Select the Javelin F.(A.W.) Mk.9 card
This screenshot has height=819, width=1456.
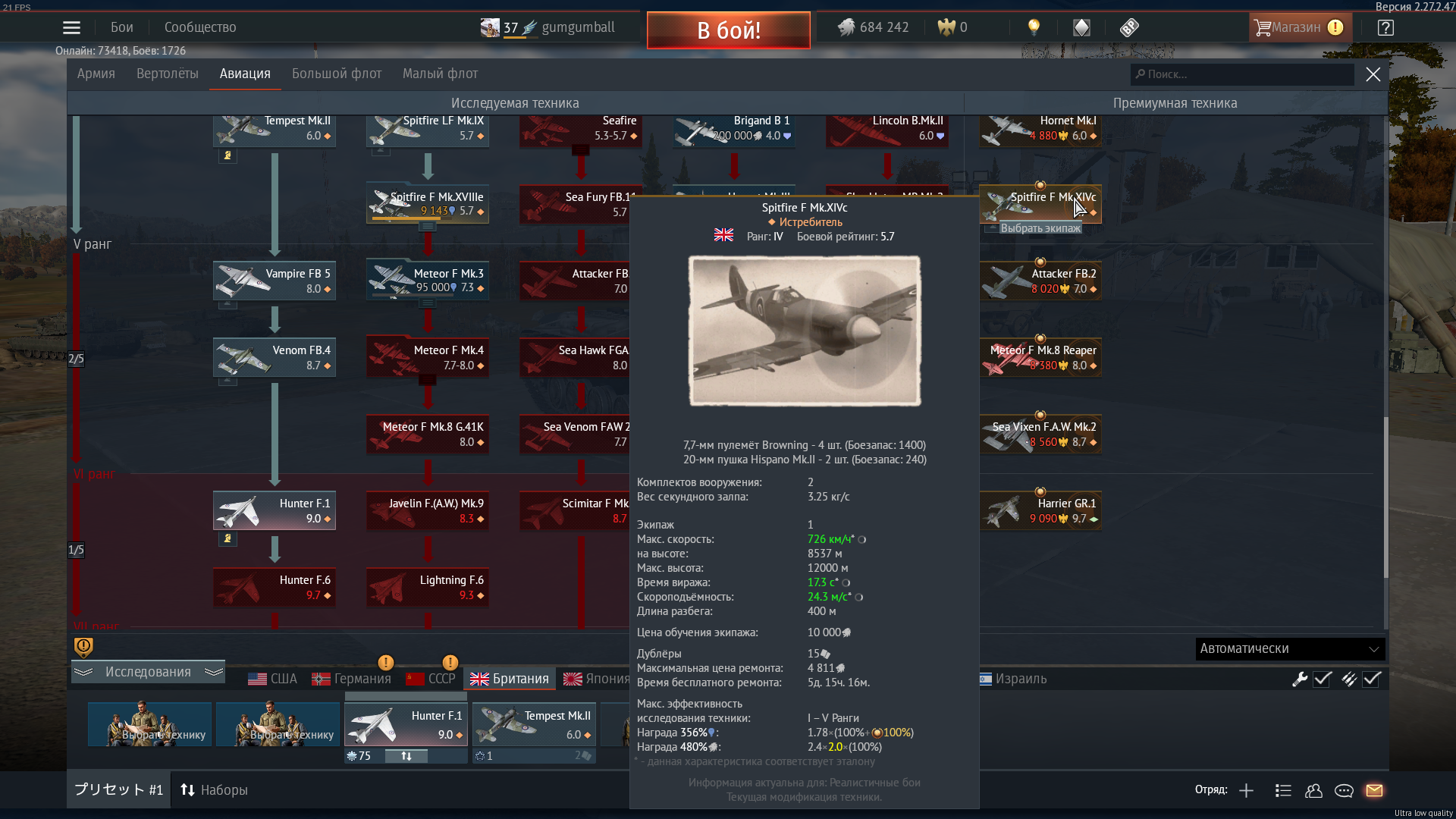pos(428,511)
